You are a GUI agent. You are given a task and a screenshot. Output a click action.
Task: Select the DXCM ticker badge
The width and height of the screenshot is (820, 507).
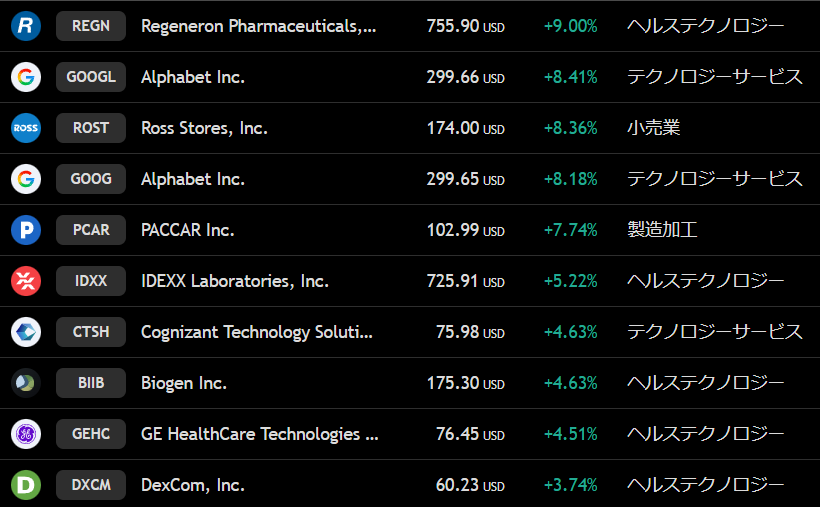click(91, 485)
